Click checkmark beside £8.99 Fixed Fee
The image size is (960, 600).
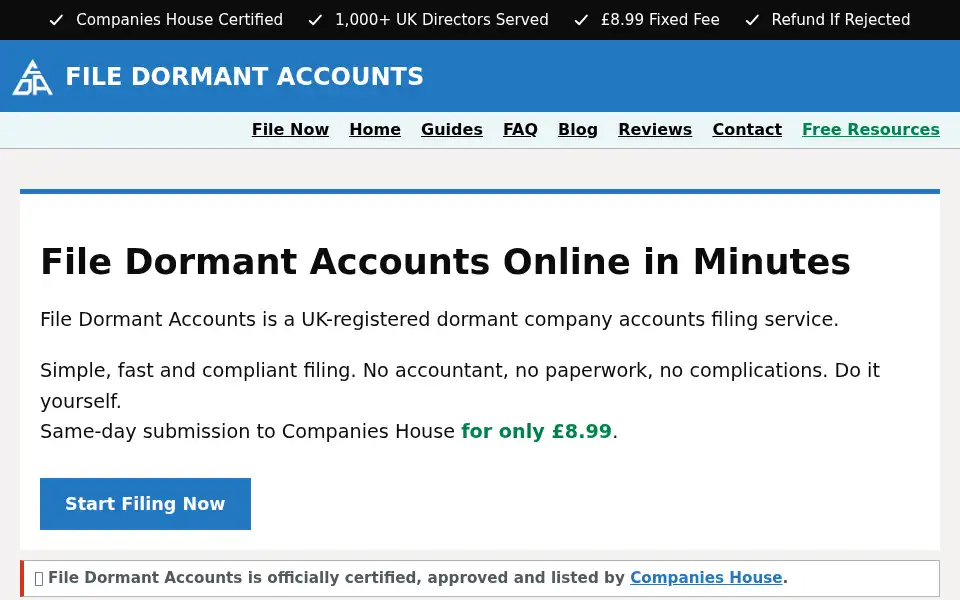[581, 20]
